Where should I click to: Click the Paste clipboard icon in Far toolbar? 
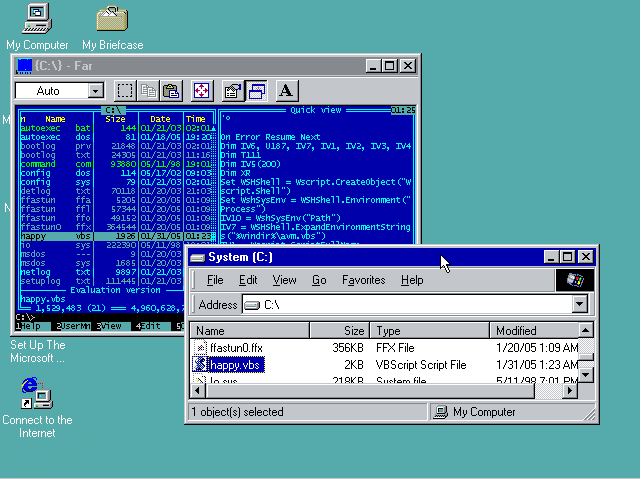(170, 91)
